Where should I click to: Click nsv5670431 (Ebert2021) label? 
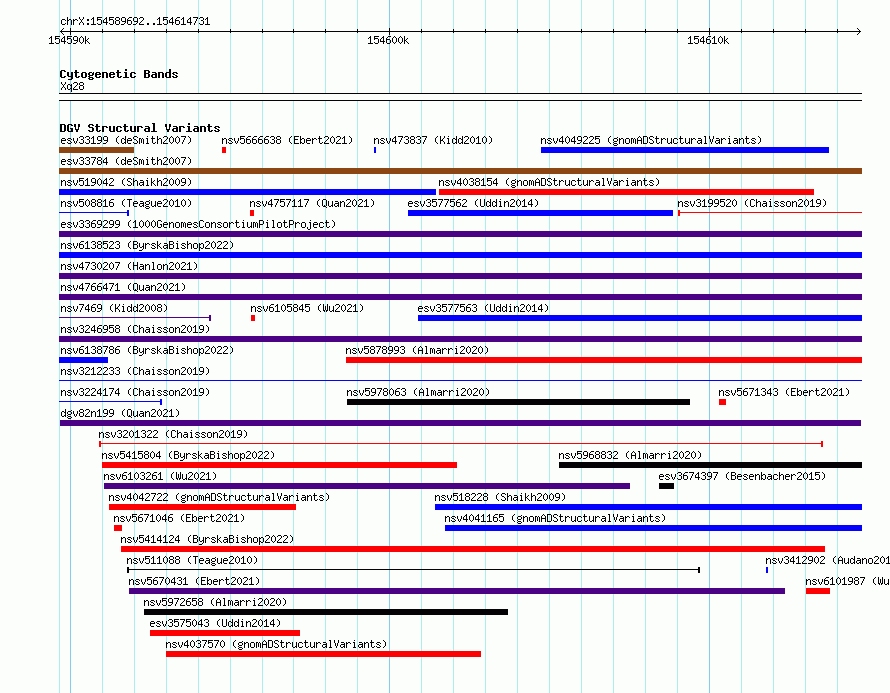pyautogui.click(x=194, y=581)
